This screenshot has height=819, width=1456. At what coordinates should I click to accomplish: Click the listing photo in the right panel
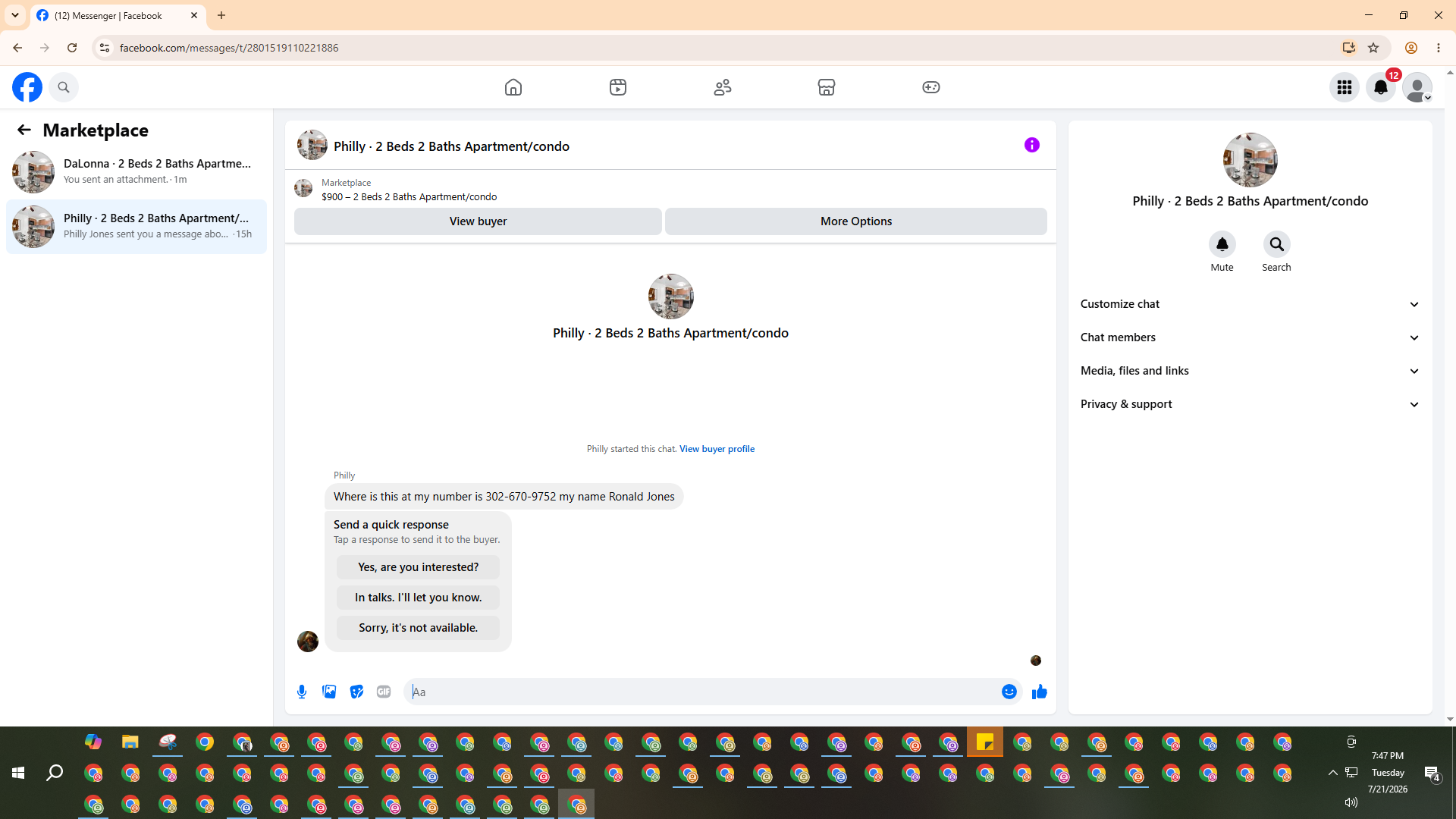tap(1250, 160)
